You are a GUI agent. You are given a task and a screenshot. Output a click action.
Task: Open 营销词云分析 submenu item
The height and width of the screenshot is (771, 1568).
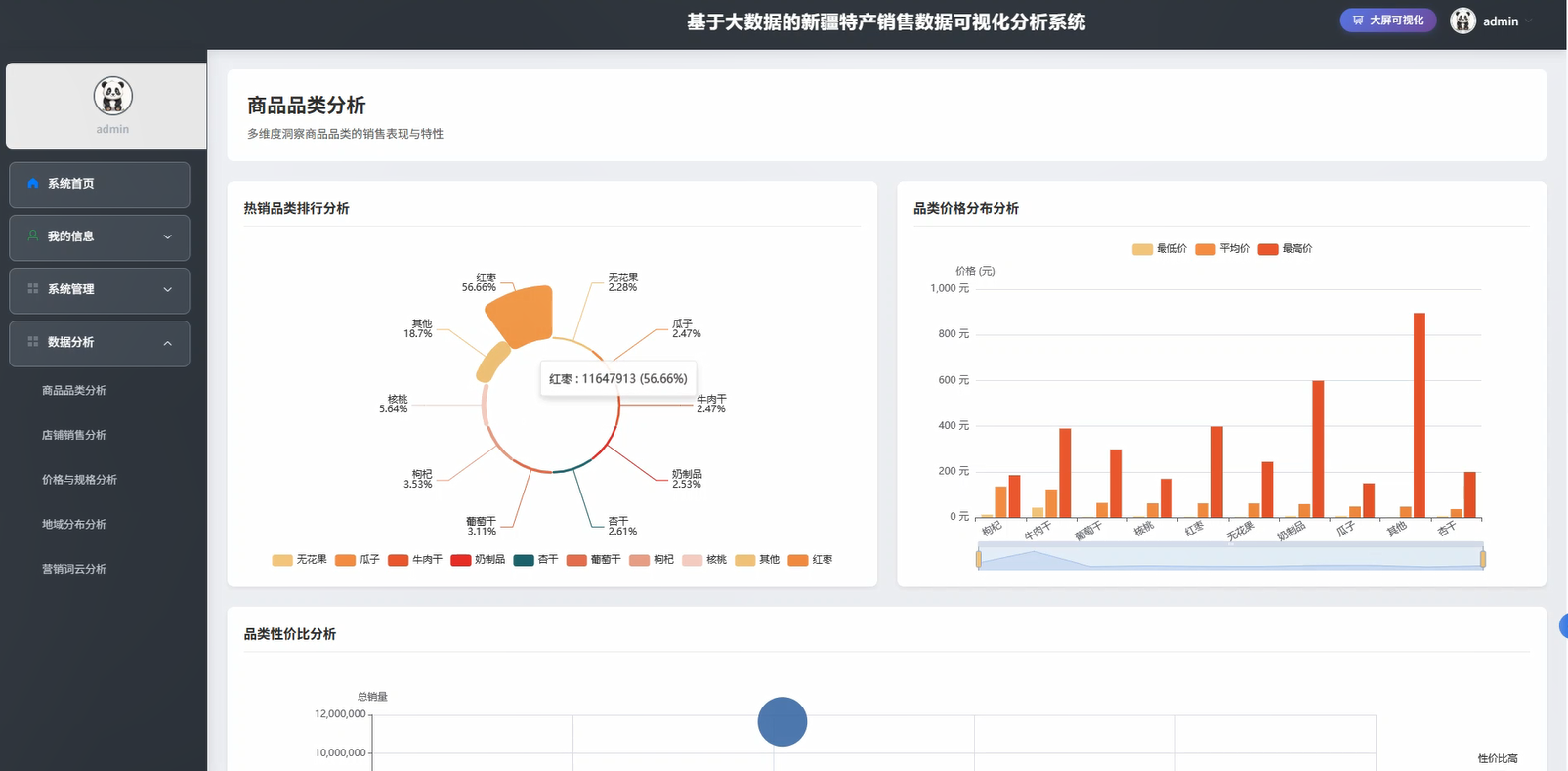pos(74,570)
